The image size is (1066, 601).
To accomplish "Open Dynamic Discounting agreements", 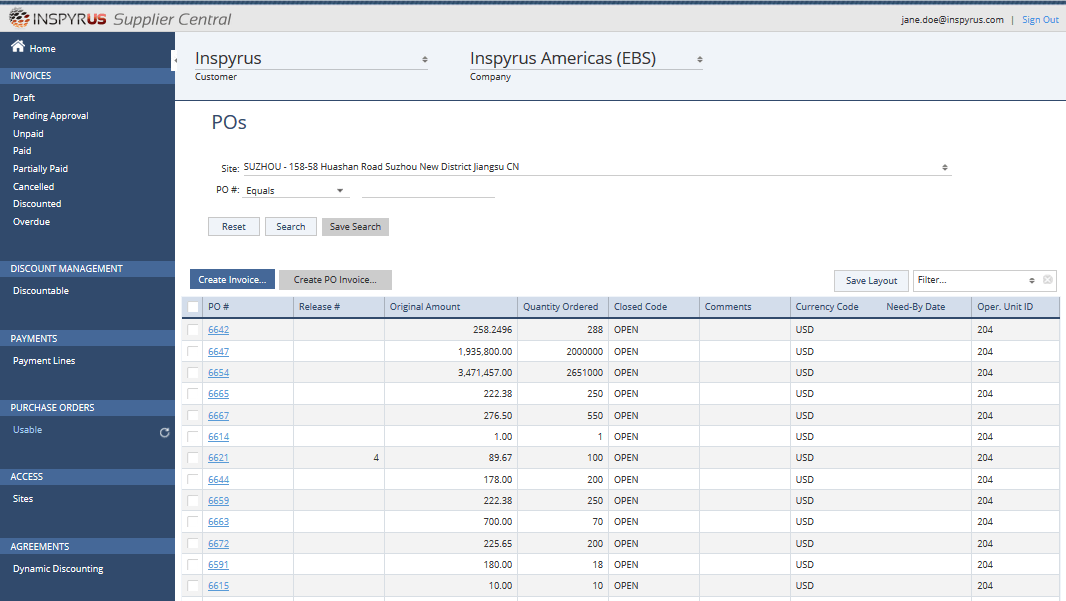I will tap(58, 569).
